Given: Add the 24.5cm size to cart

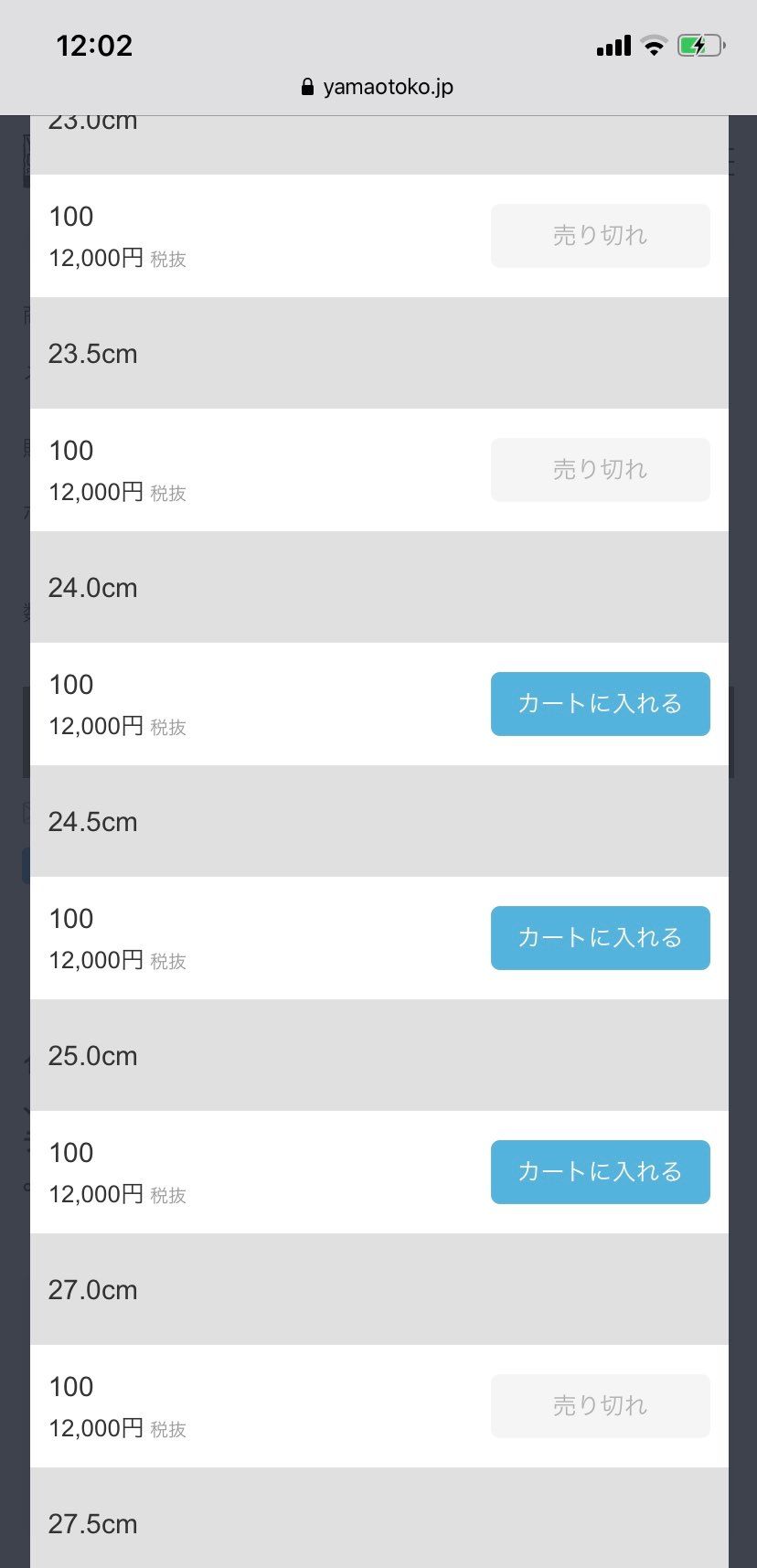Looking at the screenshot, I should [601, 938].
